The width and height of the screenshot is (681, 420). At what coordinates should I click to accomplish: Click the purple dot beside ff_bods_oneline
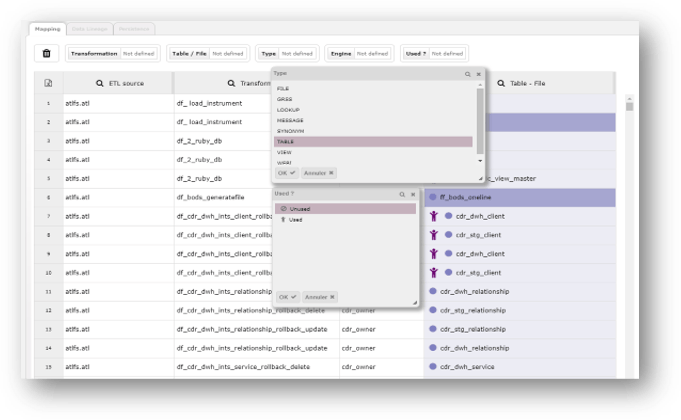[433, 197]
